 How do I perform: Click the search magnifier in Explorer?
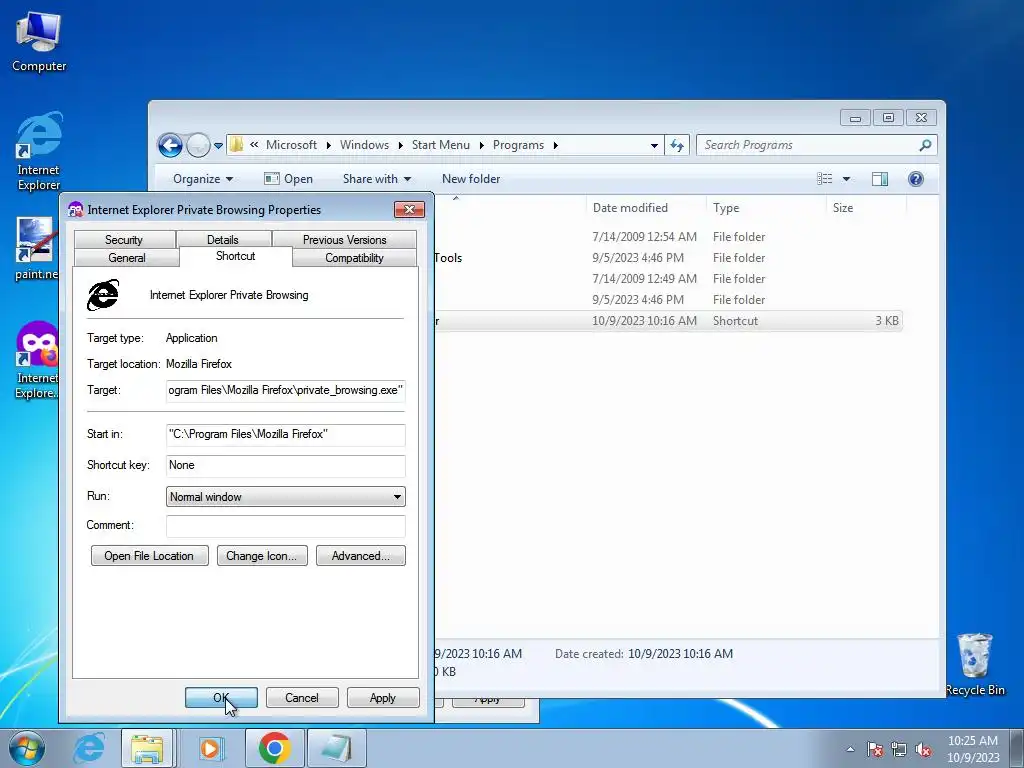coord(925,145)
